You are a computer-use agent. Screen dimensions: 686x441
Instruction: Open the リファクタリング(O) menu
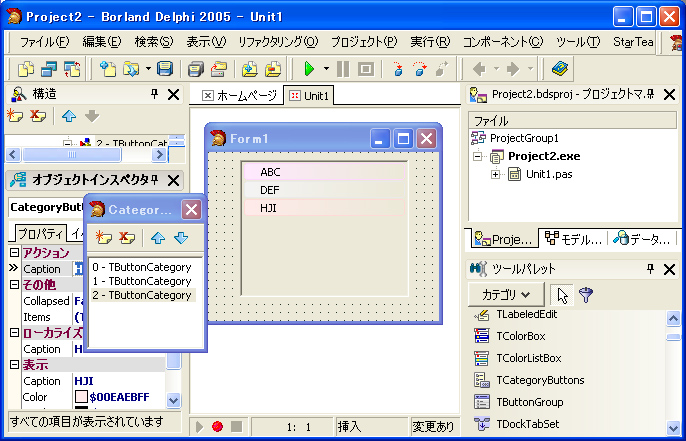pyautogui.click(x=278, y=42)
